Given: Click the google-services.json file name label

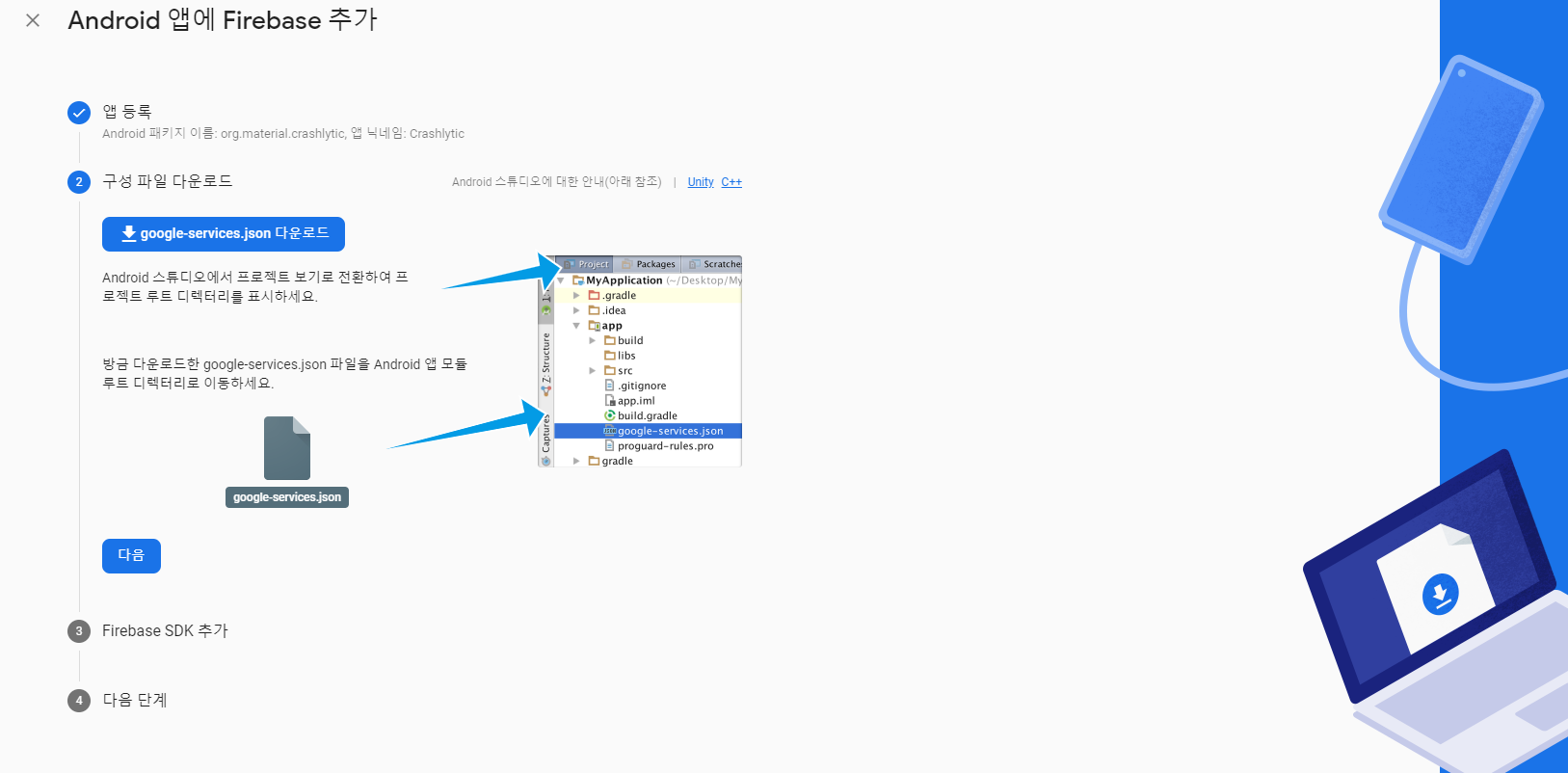Looking at the screenshot, I should tap(287, 497).
